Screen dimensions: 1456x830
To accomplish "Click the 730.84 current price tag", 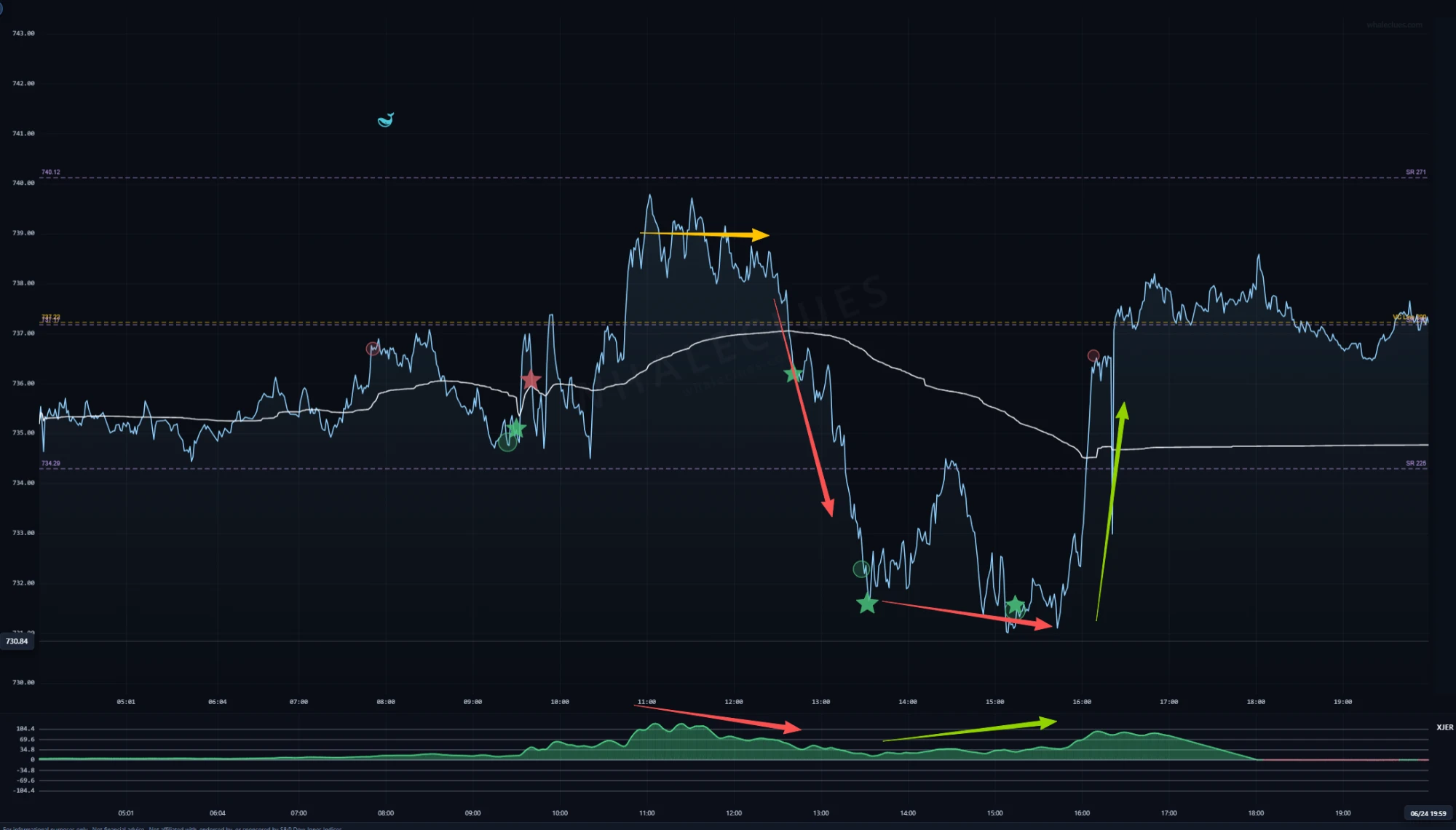I will click(17, 641).
